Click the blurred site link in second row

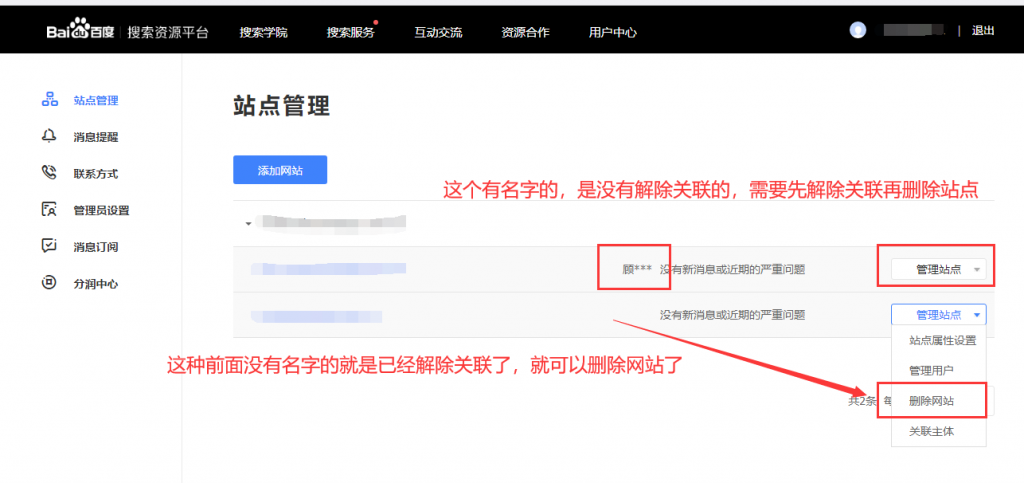point(317,317)
